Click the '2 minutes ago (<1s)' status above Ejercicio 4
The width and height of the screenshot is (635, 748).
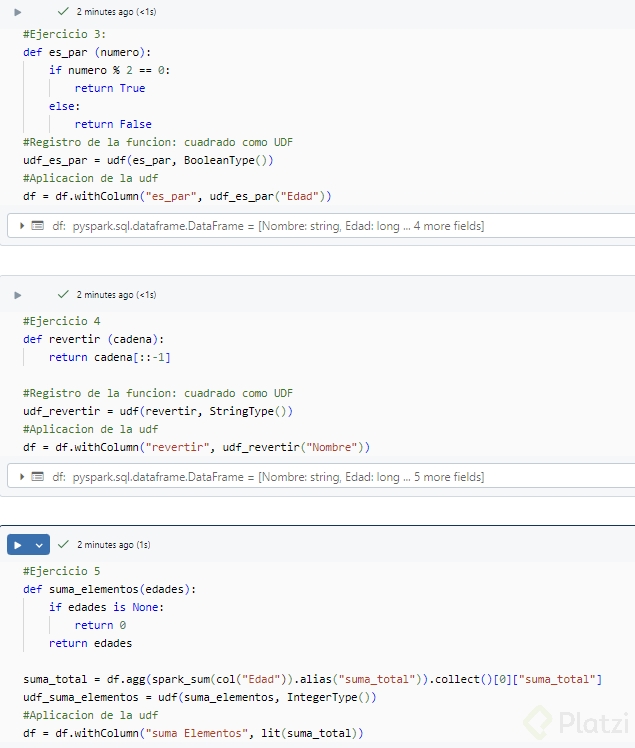(x=116, y=295)
